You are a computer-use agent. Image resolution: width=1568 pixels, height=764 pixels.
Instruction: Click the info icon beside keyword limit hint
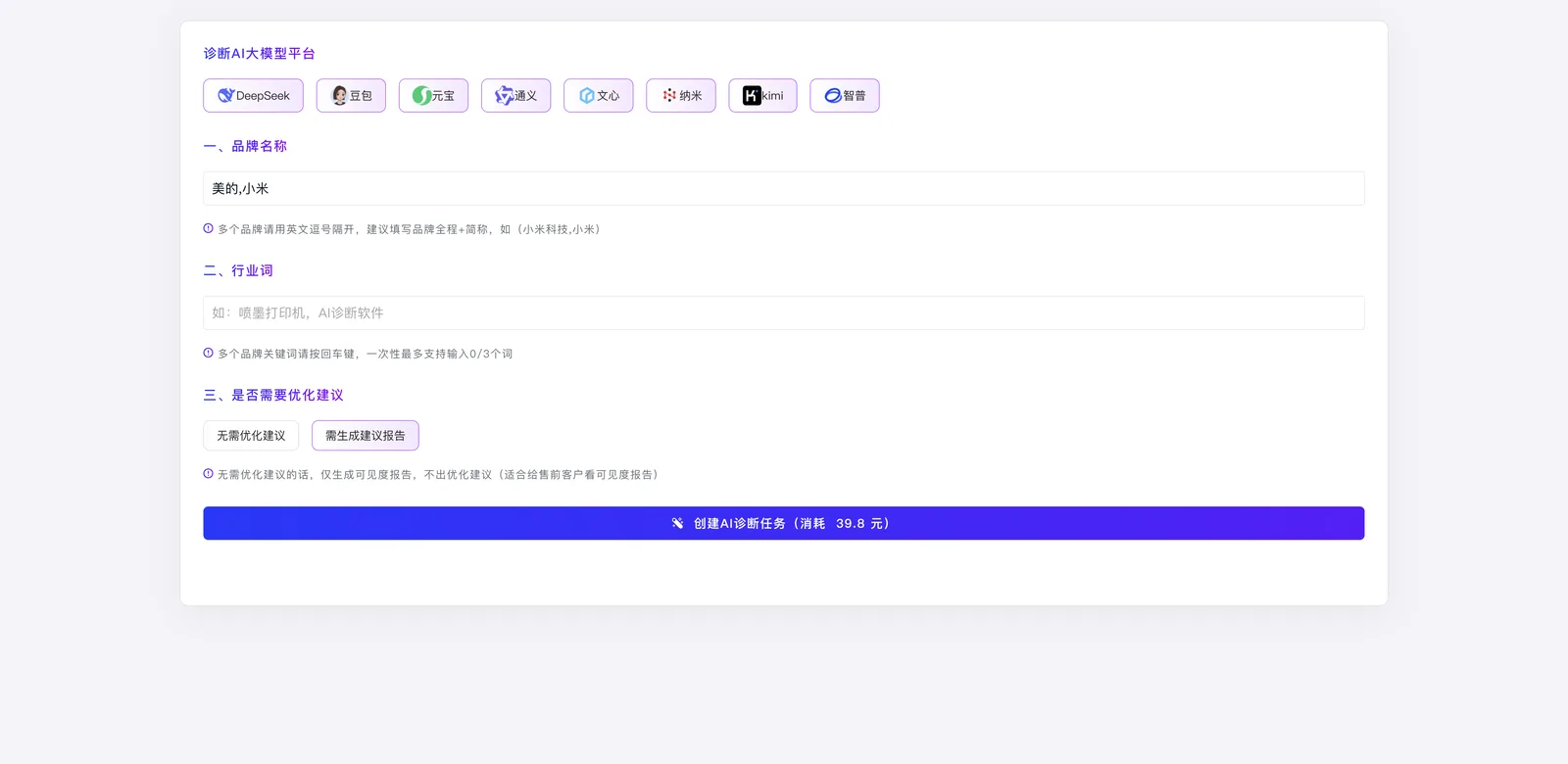tap(208, 353)
